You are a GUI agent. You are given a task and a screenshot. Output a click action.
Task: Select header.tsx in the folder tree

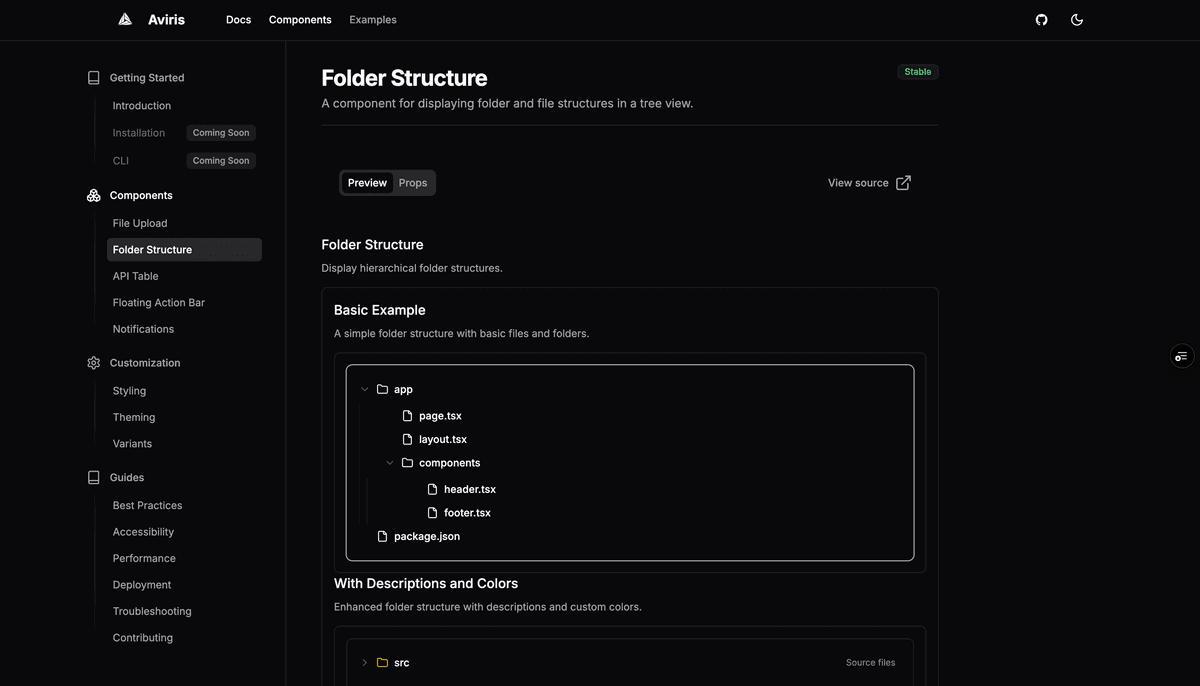click(472, 489)
